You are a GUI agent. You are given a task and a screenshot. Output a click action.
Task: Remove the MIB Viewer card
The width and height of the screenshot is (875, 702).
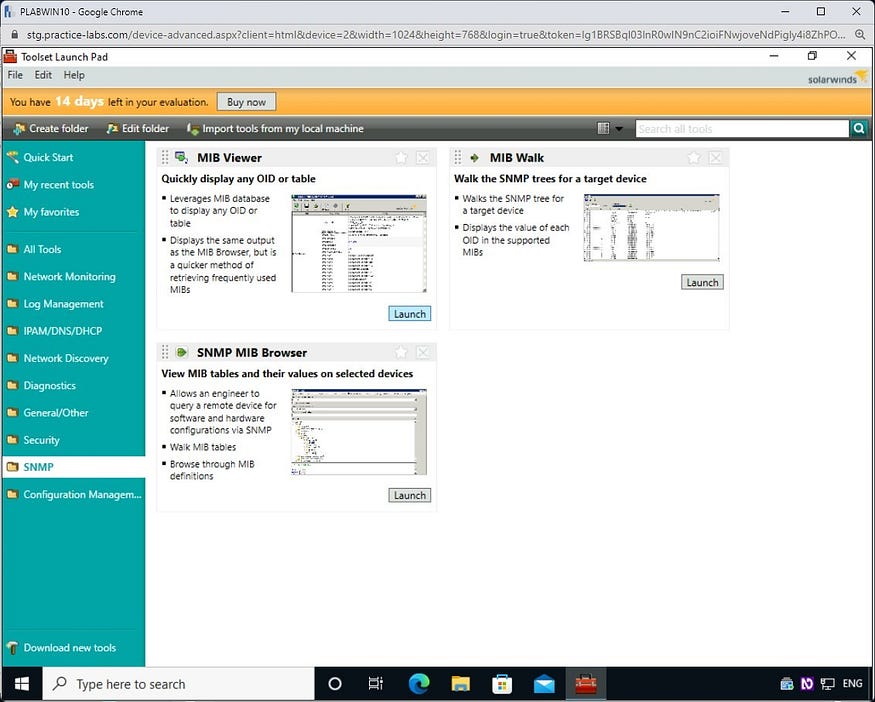pyautogui.click(x=423, y=158)
